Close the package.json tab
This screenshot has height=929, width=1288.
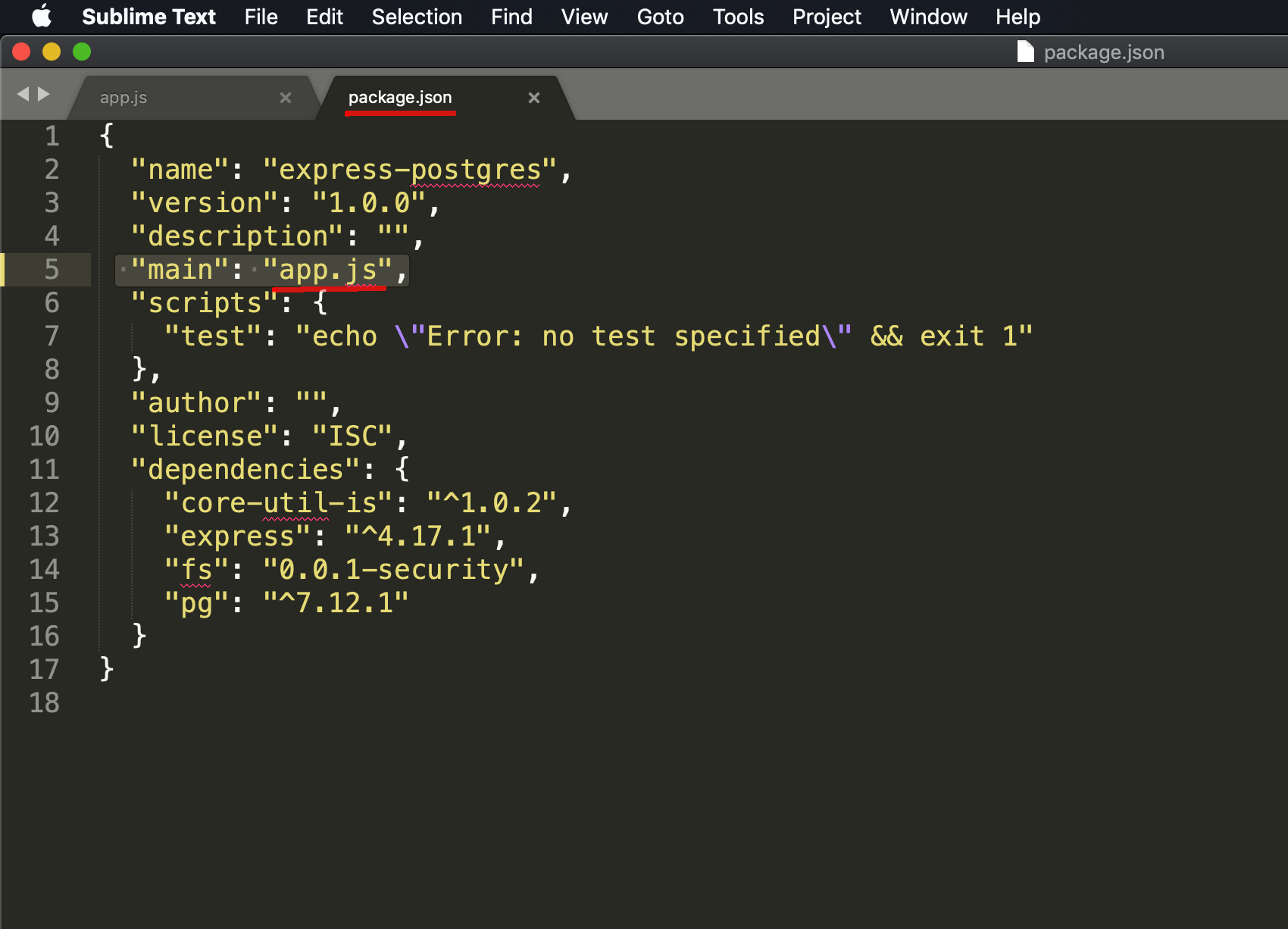click(x=534, y=97)
